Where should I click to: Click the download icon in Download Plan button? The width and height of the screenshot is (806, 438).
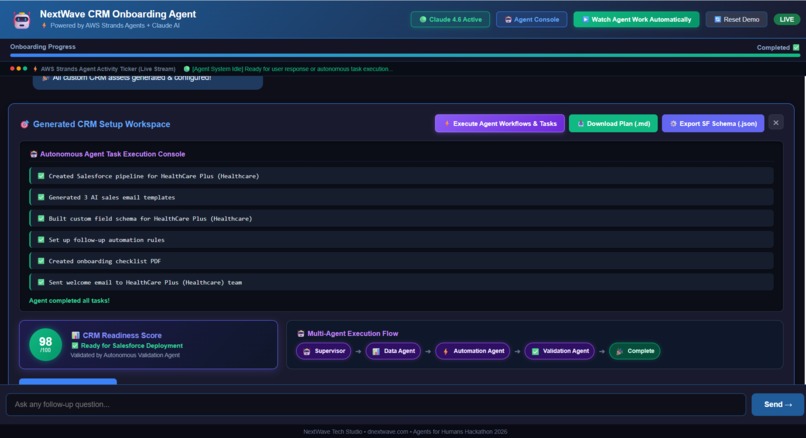(581, 124)
